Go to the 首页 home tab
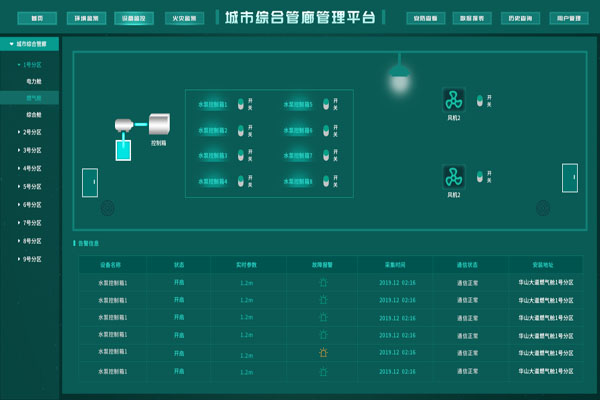Image resolution: width=600 pixels, height=400 pixels. click(x=37, y=18)
